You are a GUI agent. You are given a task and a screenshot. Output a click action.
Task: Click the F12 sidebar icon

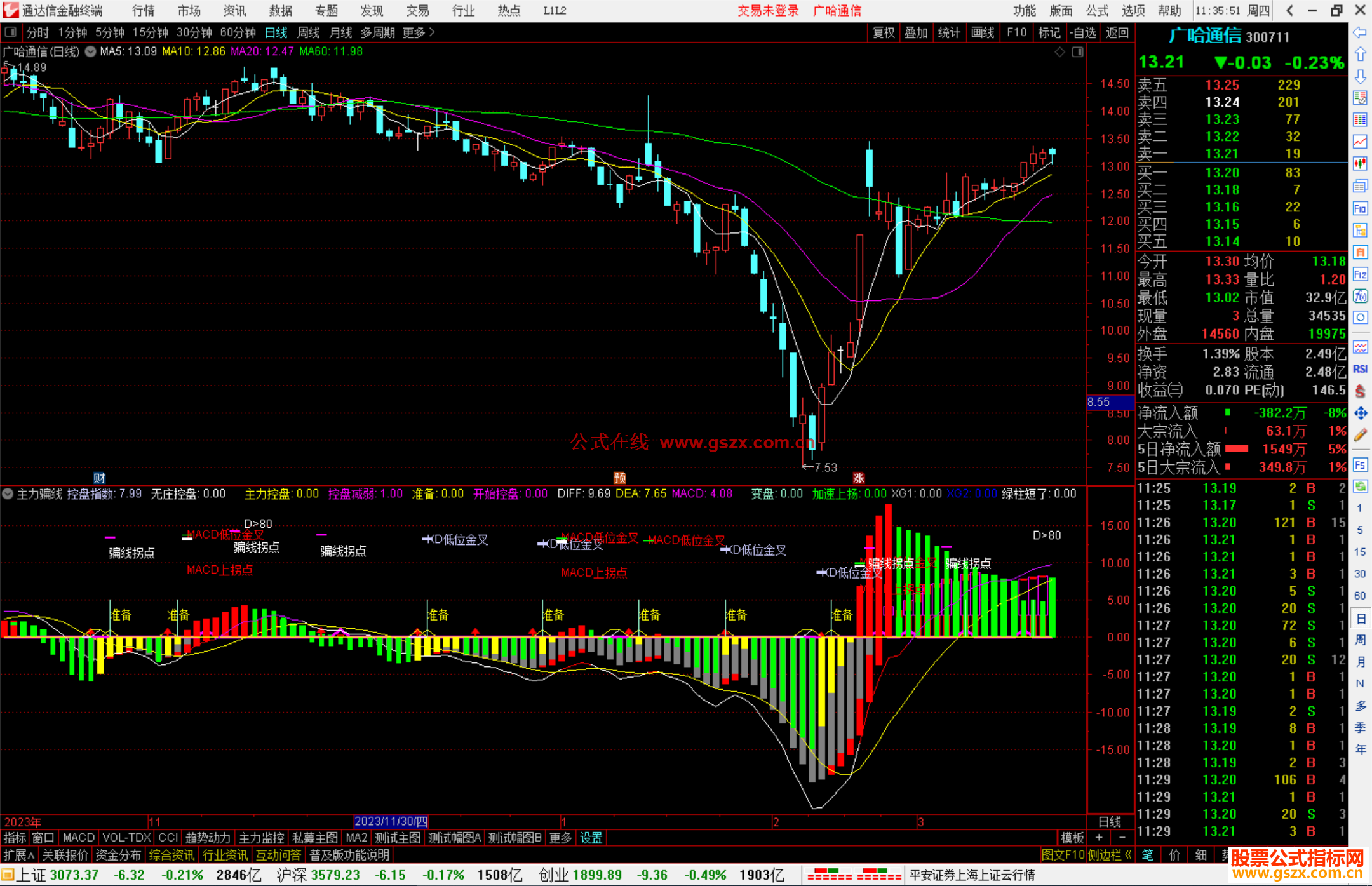[1360, 274]
